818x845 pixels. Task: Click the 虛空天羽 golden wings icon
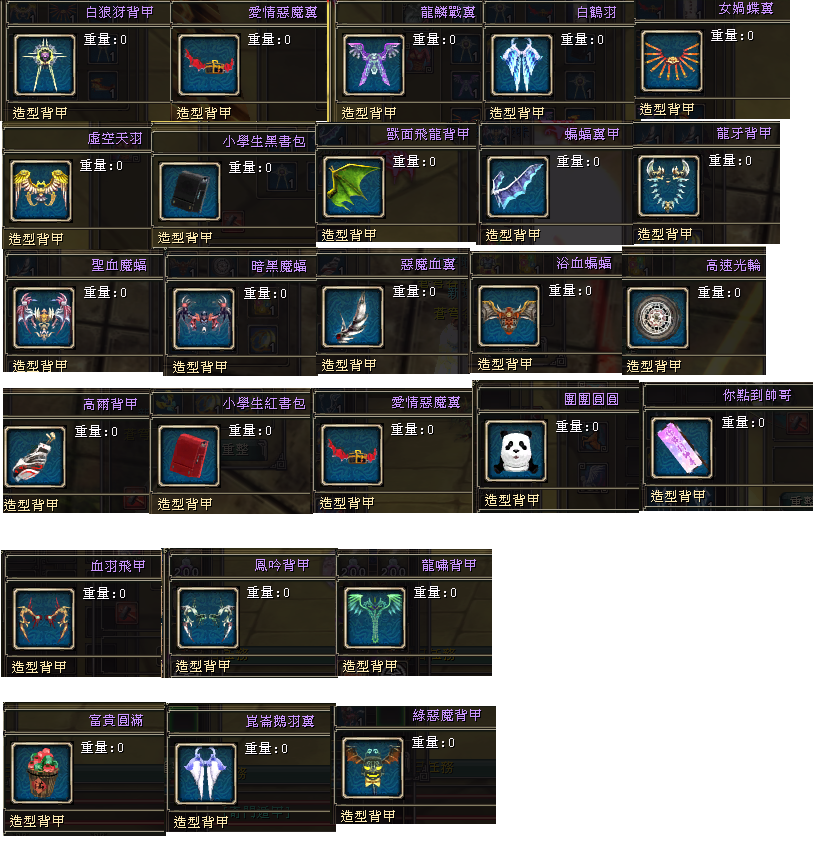coord(40,190)
